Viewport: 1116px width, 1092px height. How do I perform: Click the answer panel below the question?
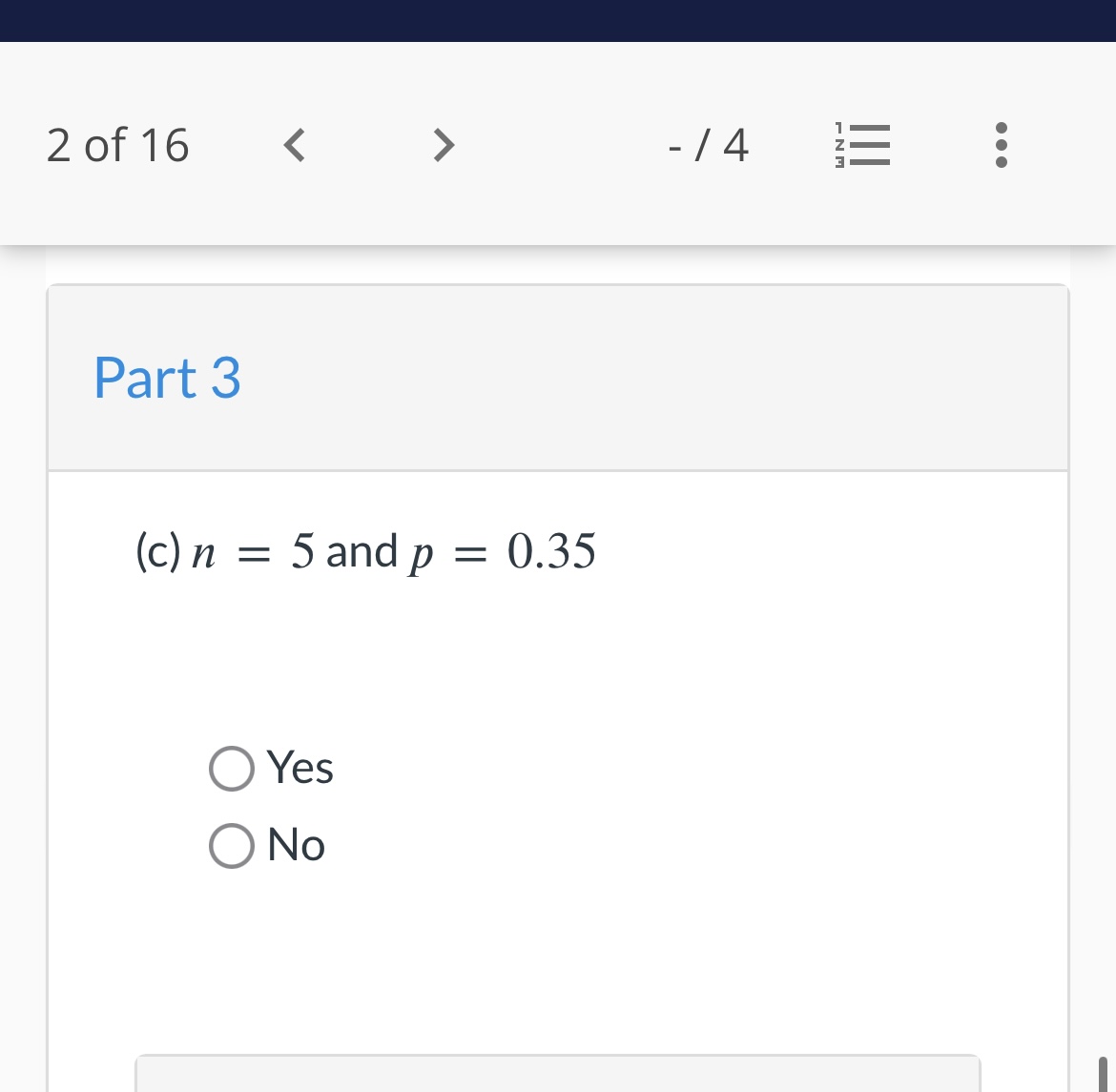[x=558, y=1073]
